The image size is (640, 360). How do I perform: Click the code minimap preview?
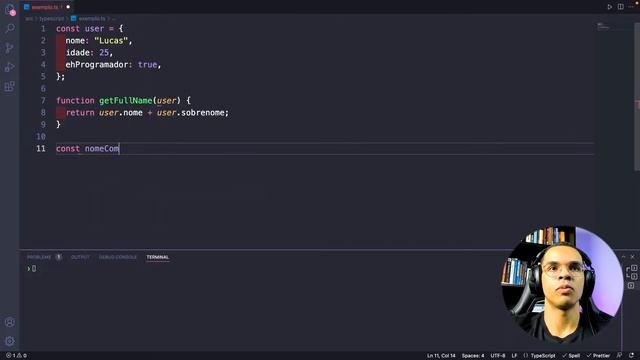[603, 27]
